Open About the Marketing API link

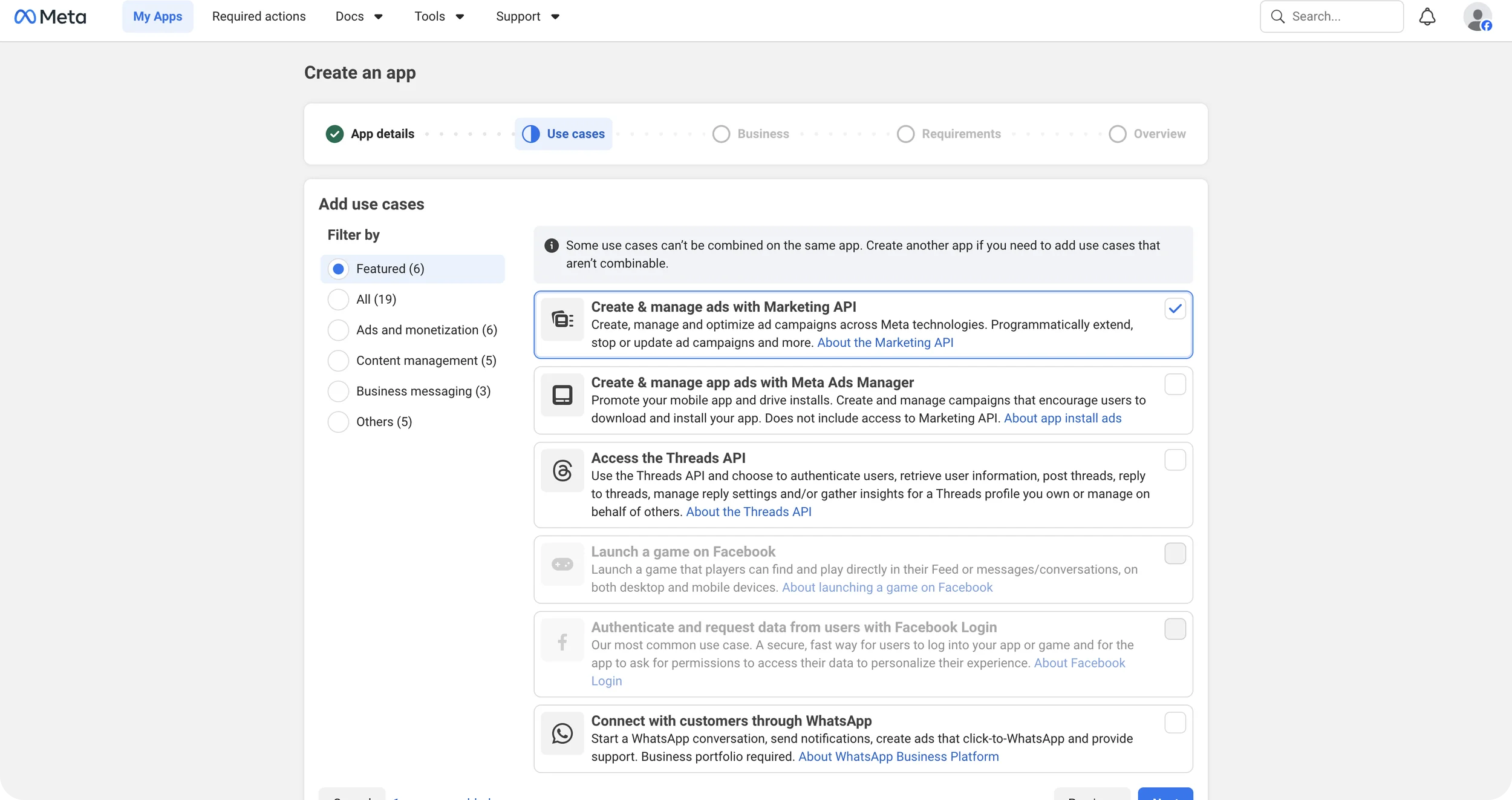coord(885,343)
